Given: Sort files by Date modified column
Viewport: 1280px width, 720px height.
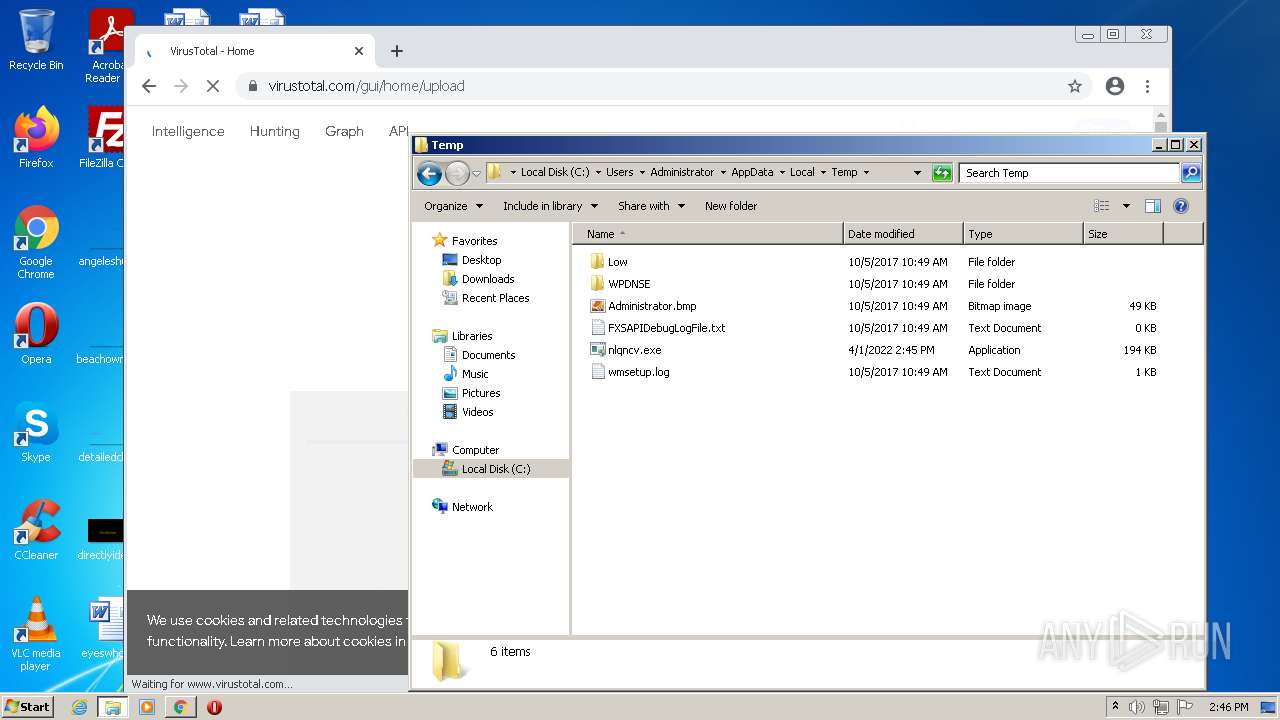Looking at the screenshot, I should click(x=903, y=234).
